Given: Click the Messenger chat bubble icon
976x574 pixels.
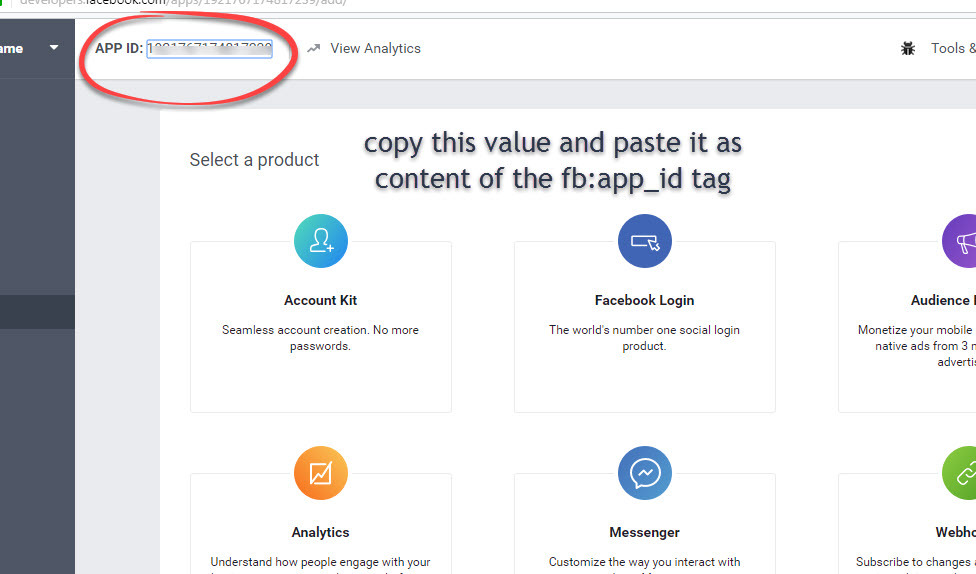Looking at the screenshot, I should (644, 473).
